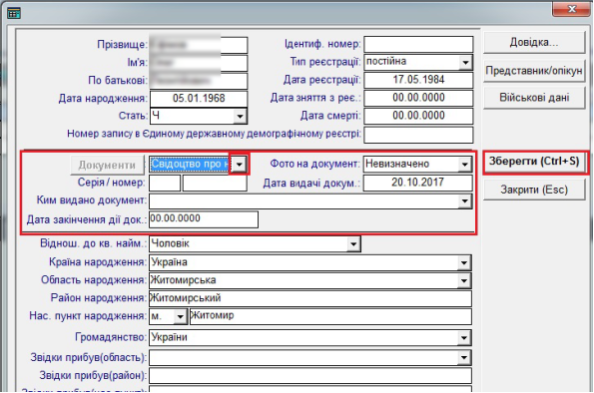Close the dialog with the X button

tap(571, 9)
